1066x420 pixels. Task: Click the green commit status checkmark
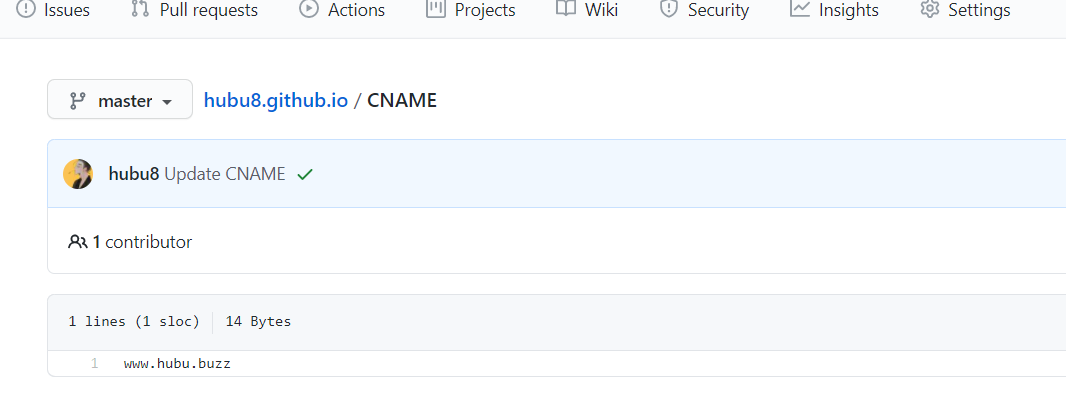point(305,174)
